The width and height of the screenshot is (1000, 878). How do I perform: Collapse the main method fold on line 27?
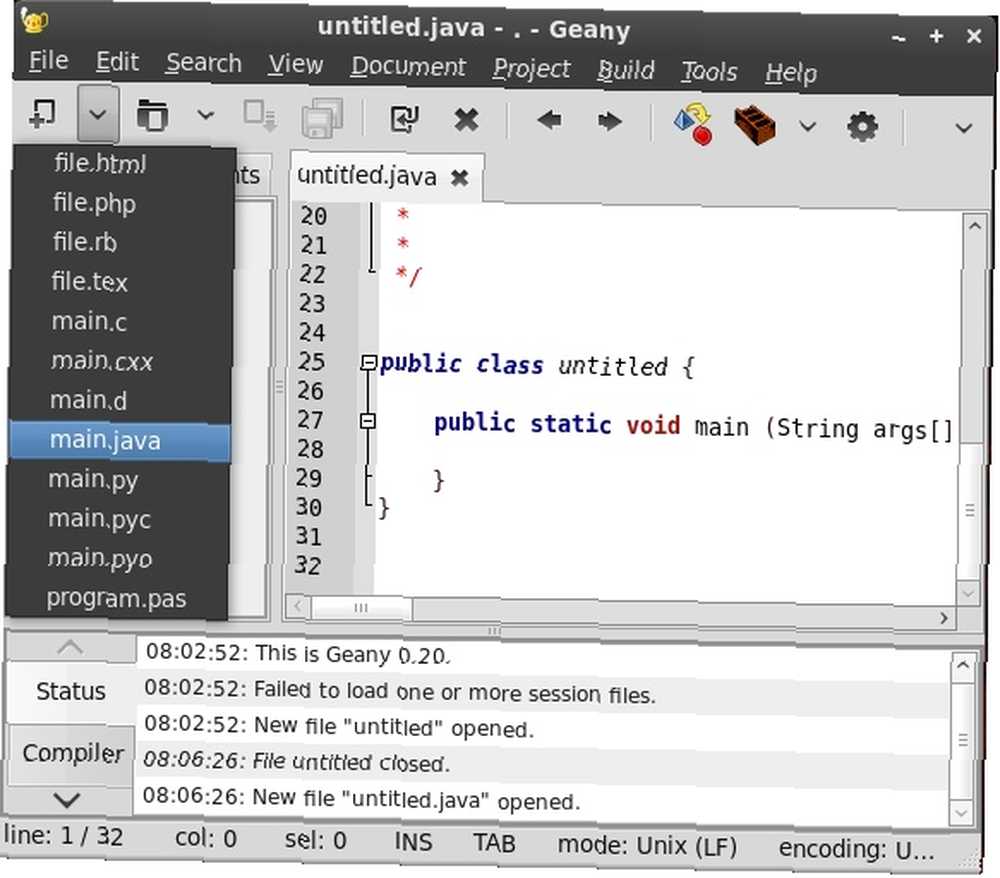pos(368,421)
